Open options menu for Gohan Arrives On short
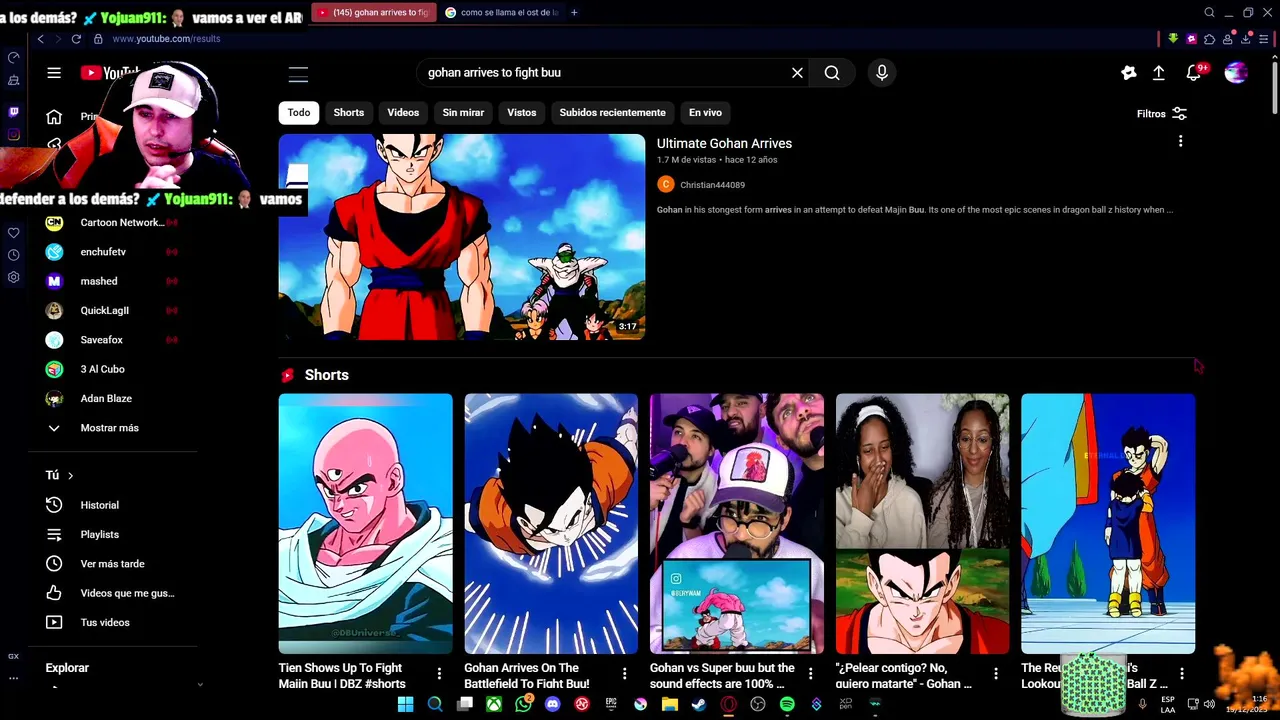The image size is (1280, 720). pyautogui.click(x=624, y=674)
